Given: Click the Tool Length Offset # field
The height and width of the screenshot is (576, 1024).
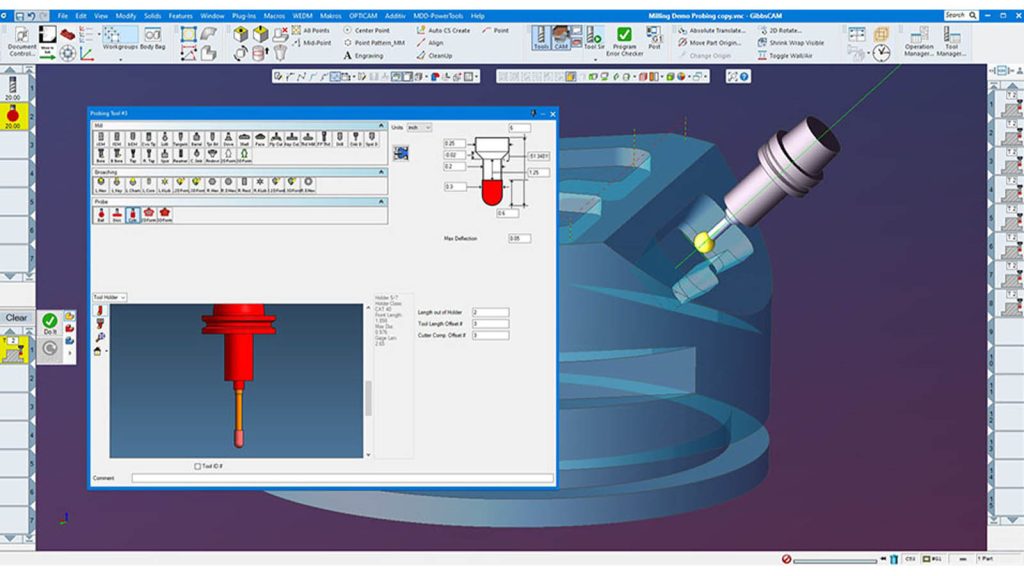Looking at the screenshot, I should coord(490,324).
